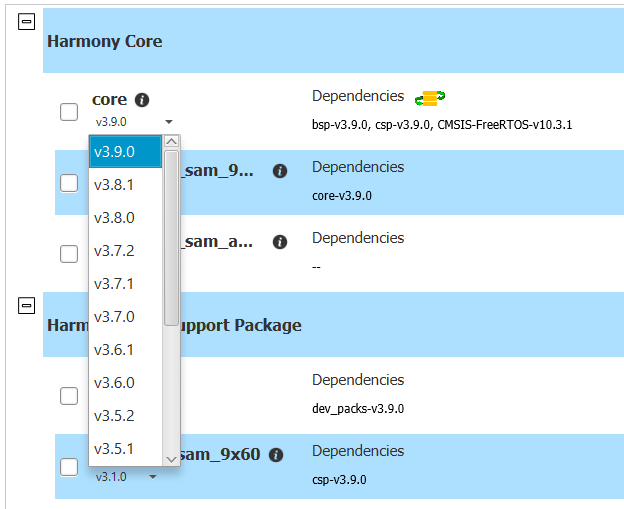Tick the core package checkbox

(x=69, y=112)
